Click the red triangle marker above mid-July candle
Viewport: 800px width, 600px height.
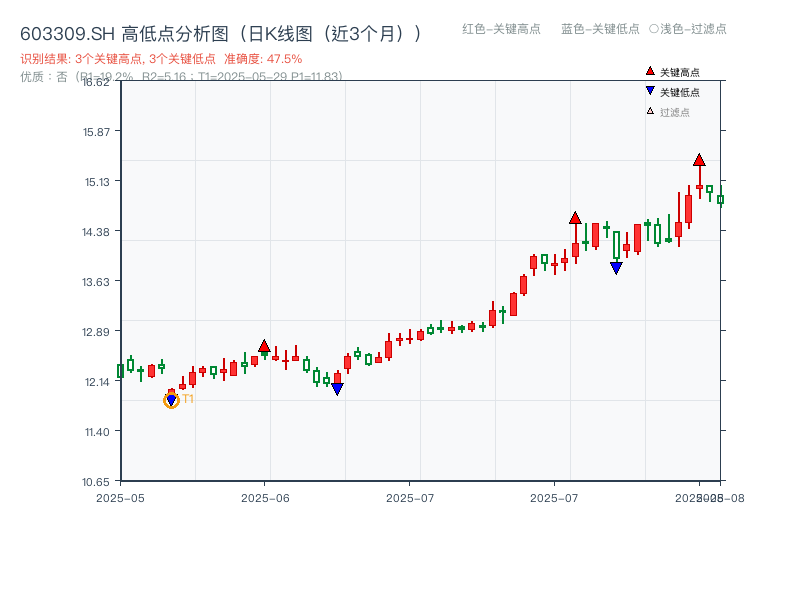(x=575, y=216)
